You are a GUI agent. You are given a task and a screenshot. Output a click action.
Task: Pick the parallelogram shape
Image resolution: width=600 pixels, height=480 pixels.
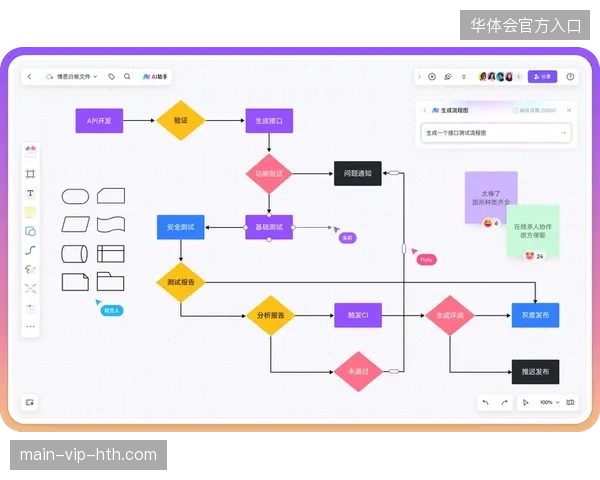pos(76,224)
